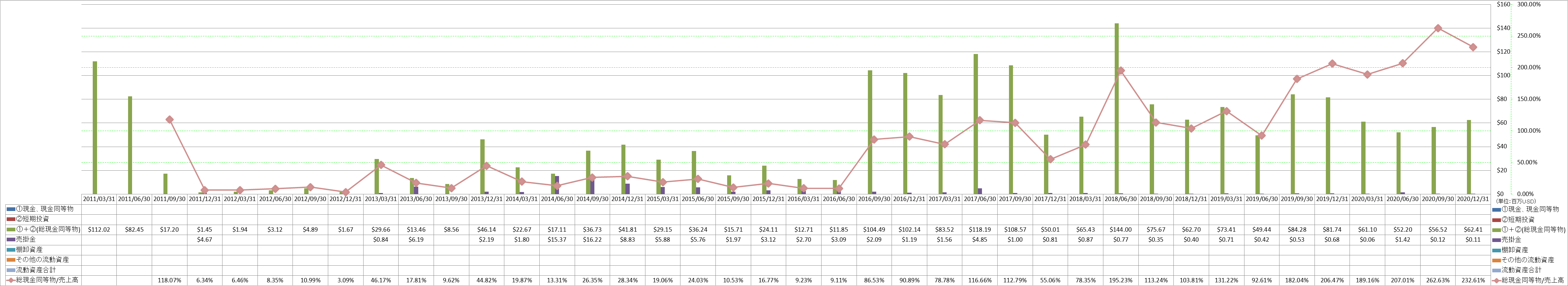Click the line marker at 2020/09/30

pyautogui.click(x=1438, y=28)
